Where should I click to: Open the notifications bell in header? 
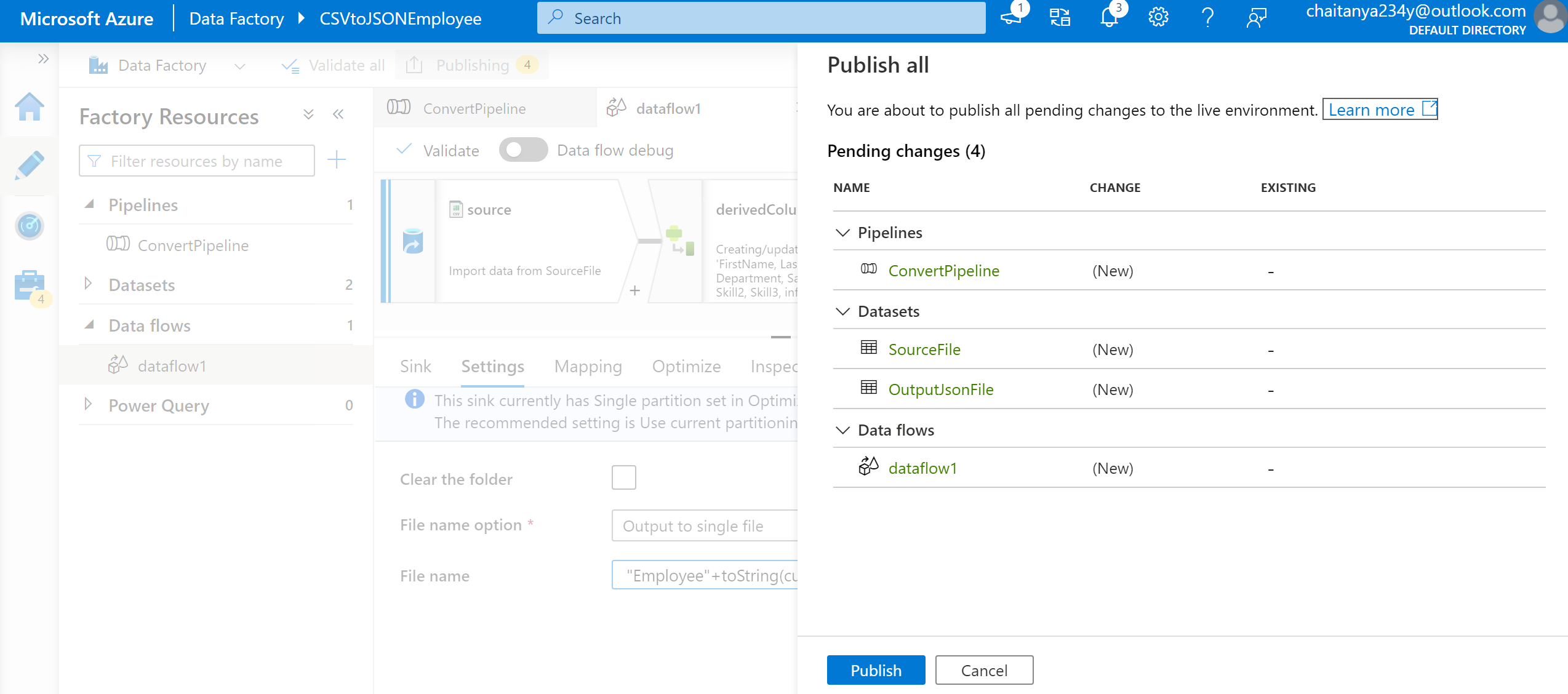tap(1109, 17)
